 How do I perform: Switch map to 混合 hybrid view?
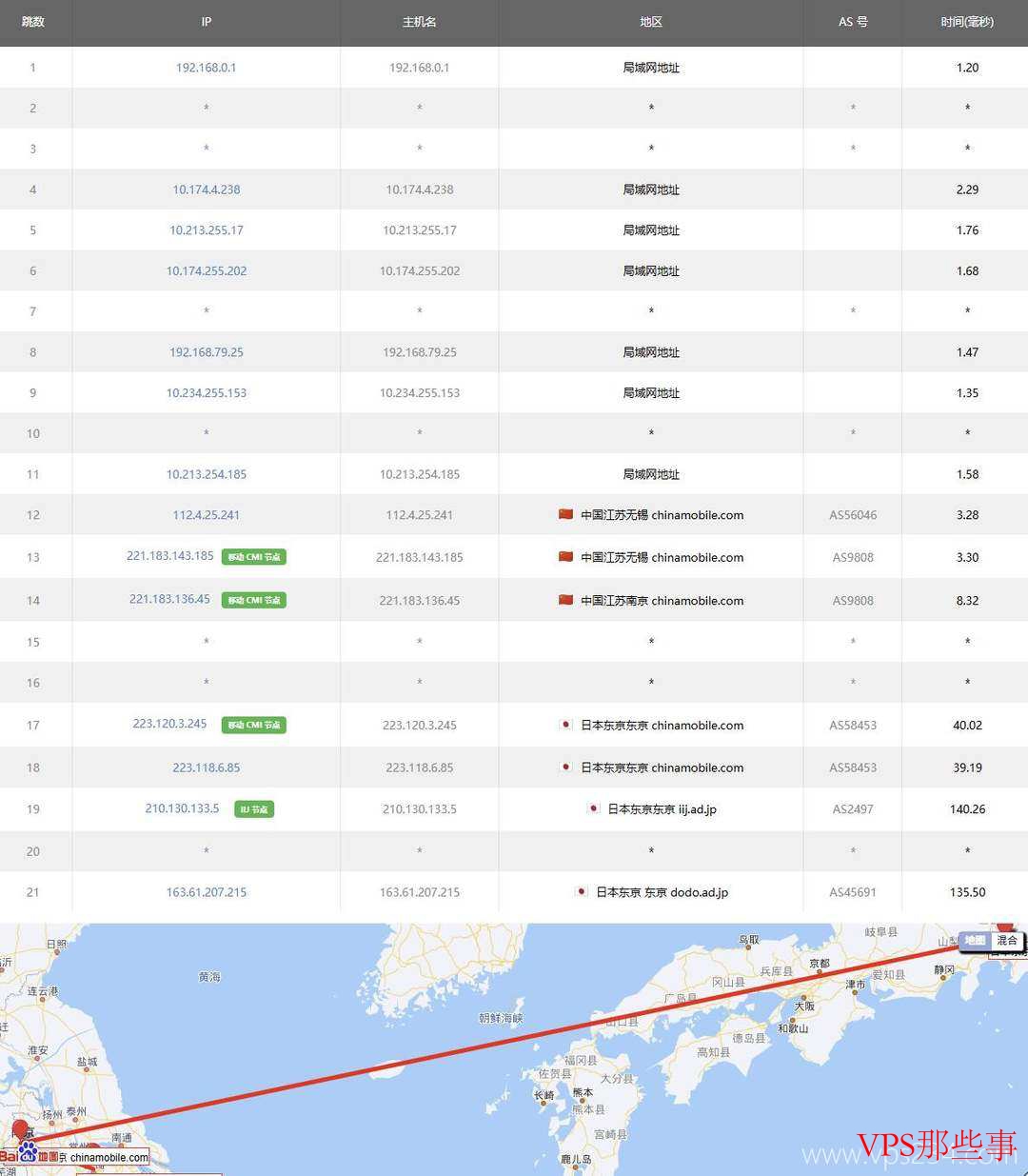tap(1007, 941)
